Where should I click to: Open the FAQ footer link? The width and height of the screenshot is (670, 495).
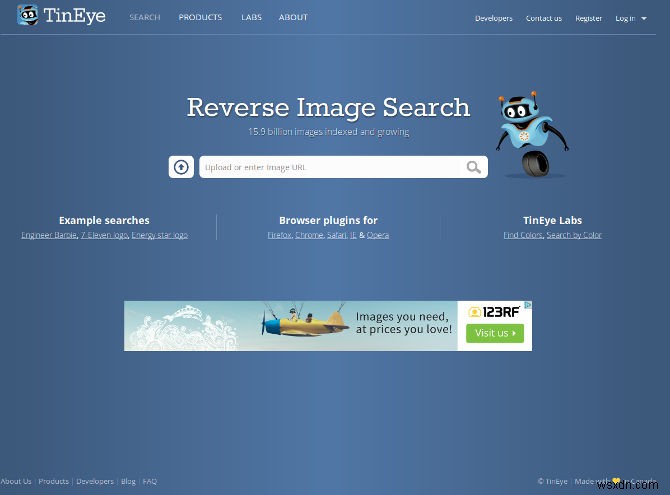150,481
